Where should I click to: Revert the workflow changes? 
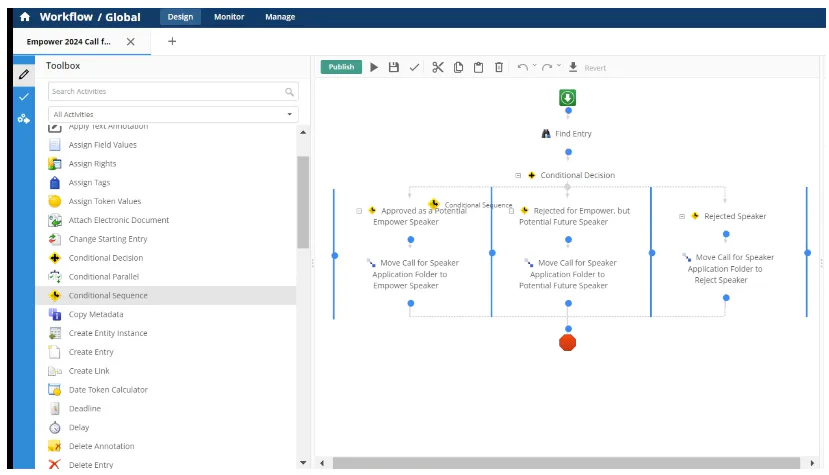click(x=595, y=68)
